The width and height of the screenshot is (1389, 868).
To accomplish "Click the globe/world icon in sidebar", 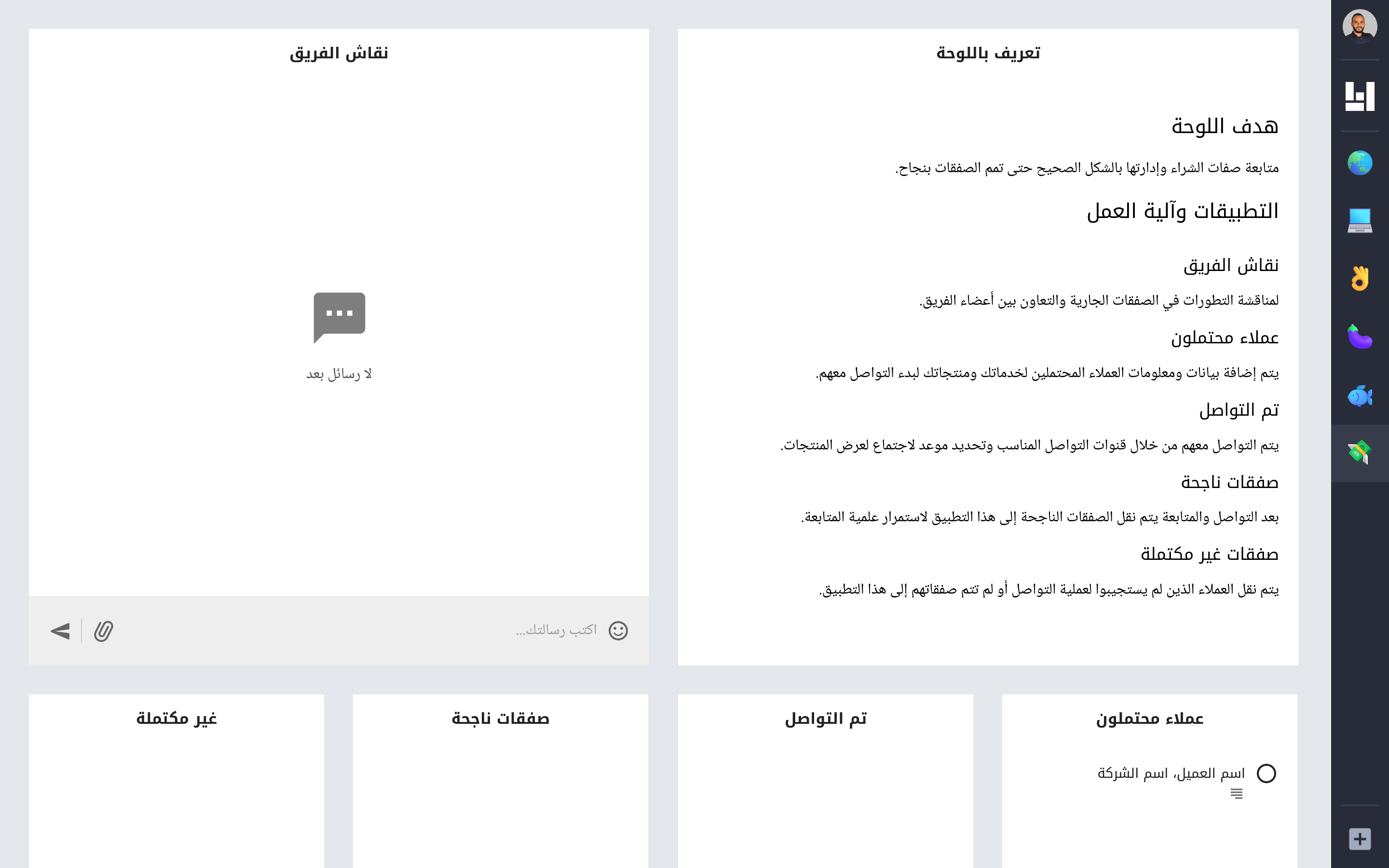I will click(x=1358, y=162).
